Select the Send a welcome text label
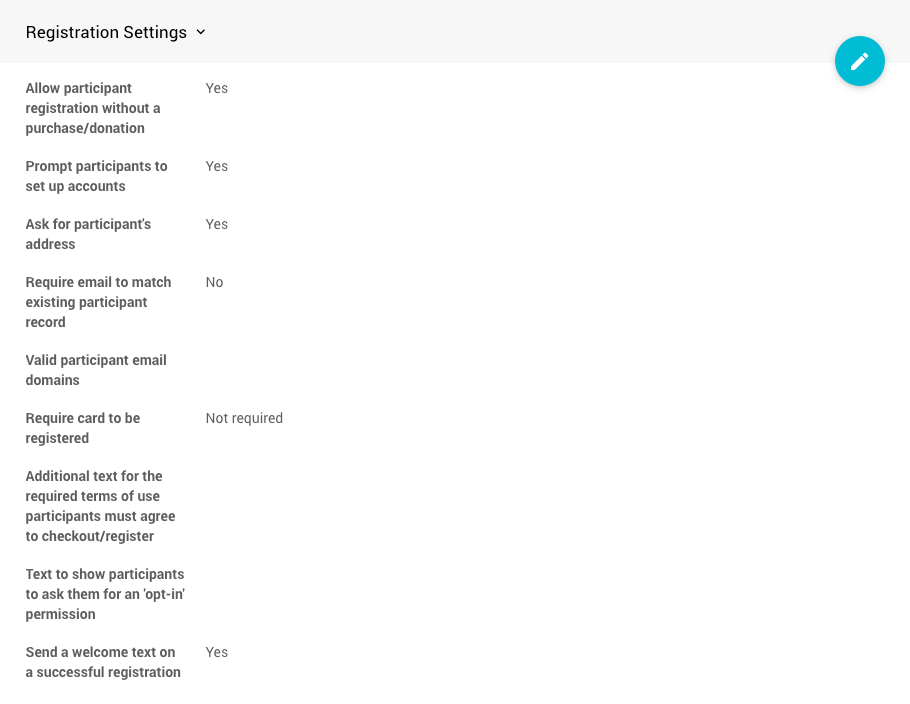Image resolution: width=910 pixels, height=704 pixels. click(x=103, y=662)
